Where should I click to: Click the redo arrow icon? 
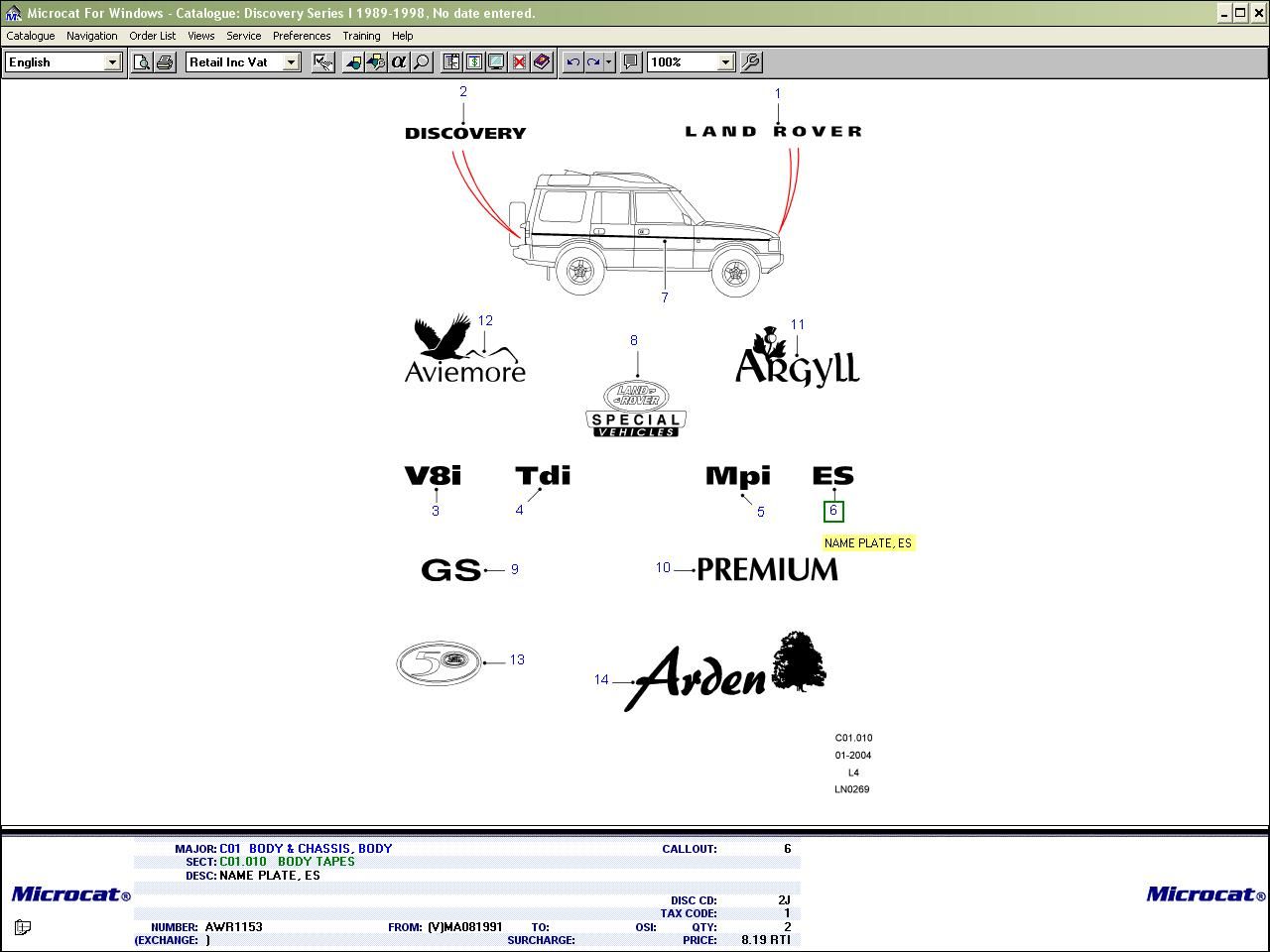point(593,61)
